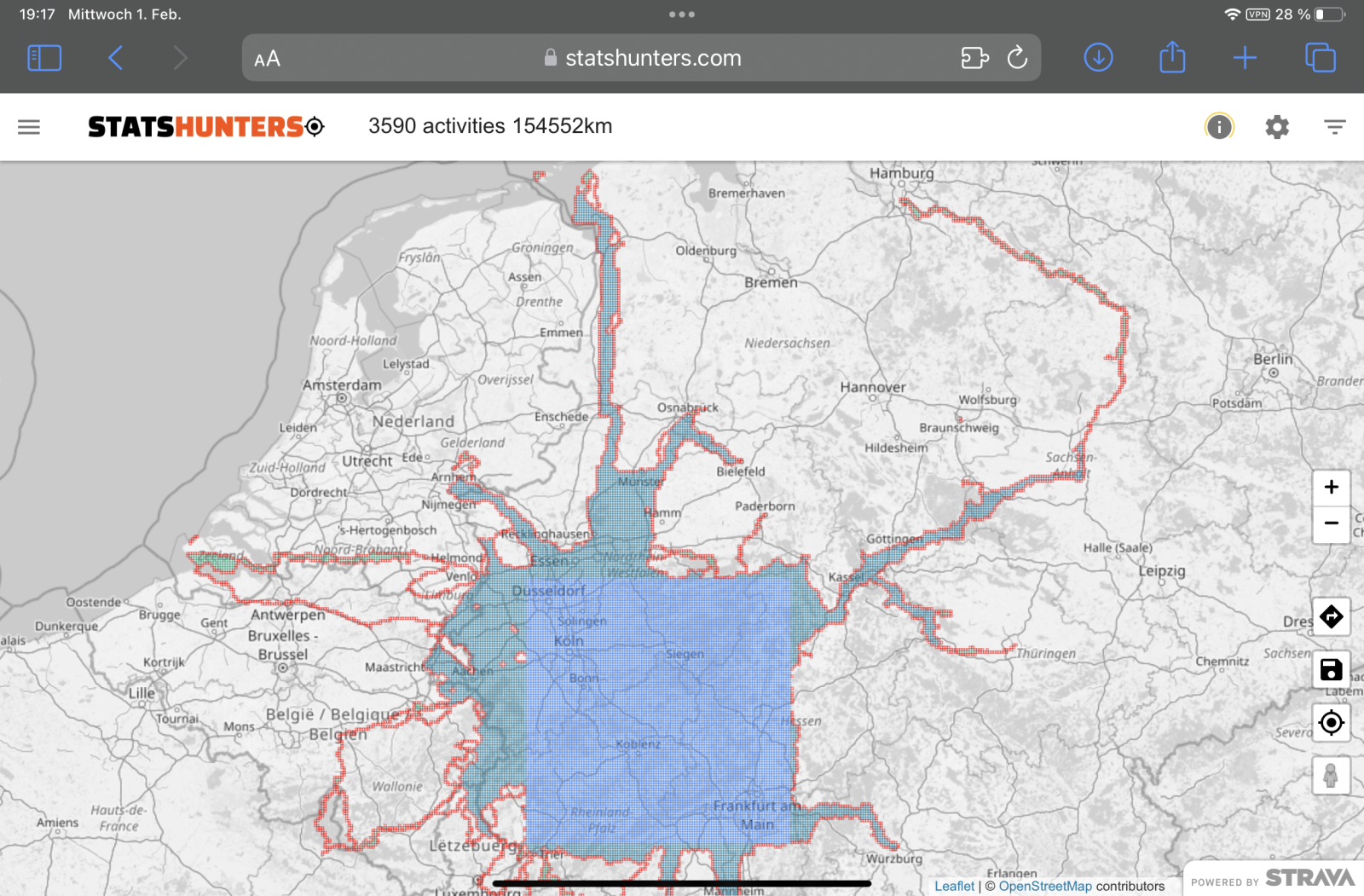Screen dimensions: 1364x896
Task: Click the STATSHUNTERS logo
Action: pyautogui.click(x=205, y=127)
